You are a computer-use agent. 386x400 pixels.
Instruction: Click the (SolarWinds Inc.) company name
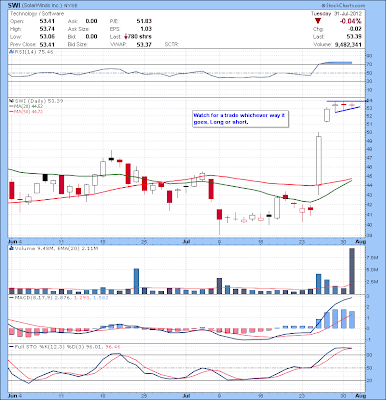point(41,6)
